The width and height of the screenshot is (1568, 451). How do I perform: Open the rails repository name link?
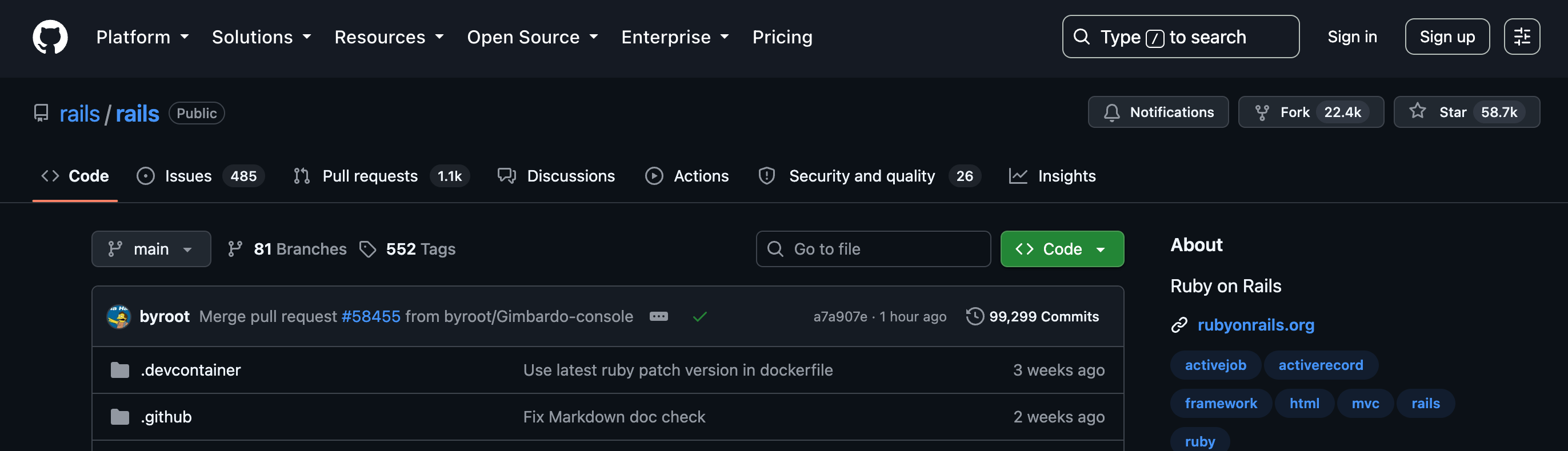pyautogui.click(x=138, y=114)
